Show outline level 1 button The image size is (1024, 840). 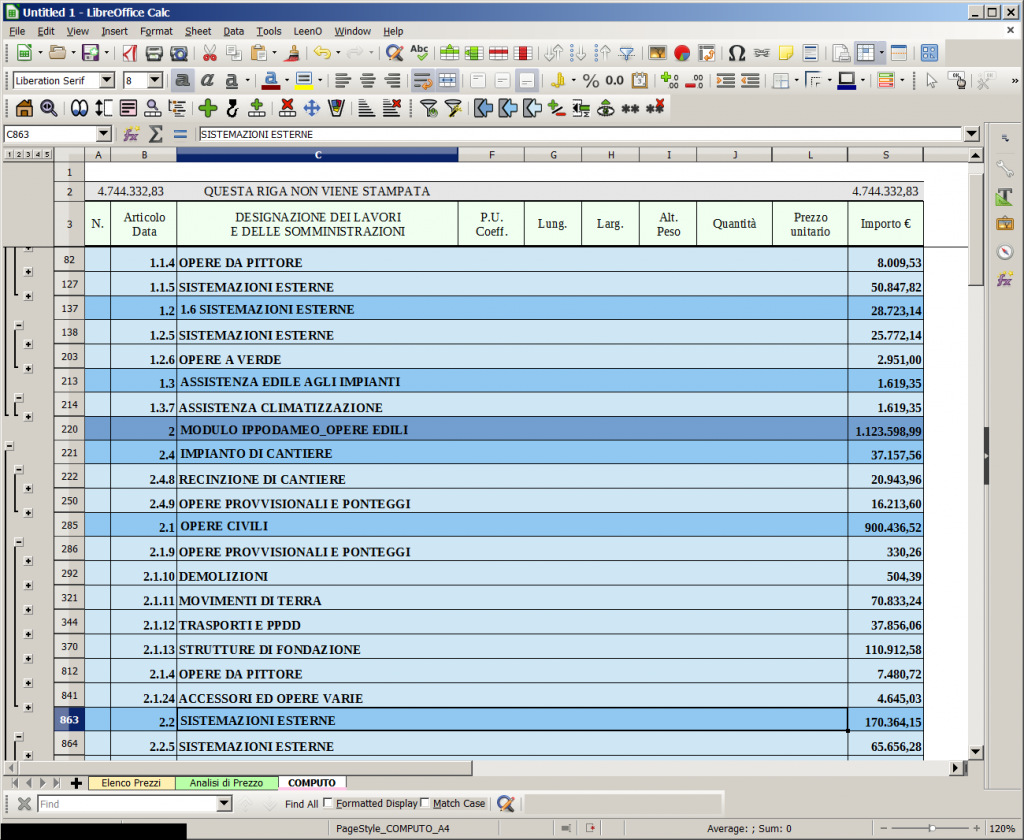coord(9,154)
